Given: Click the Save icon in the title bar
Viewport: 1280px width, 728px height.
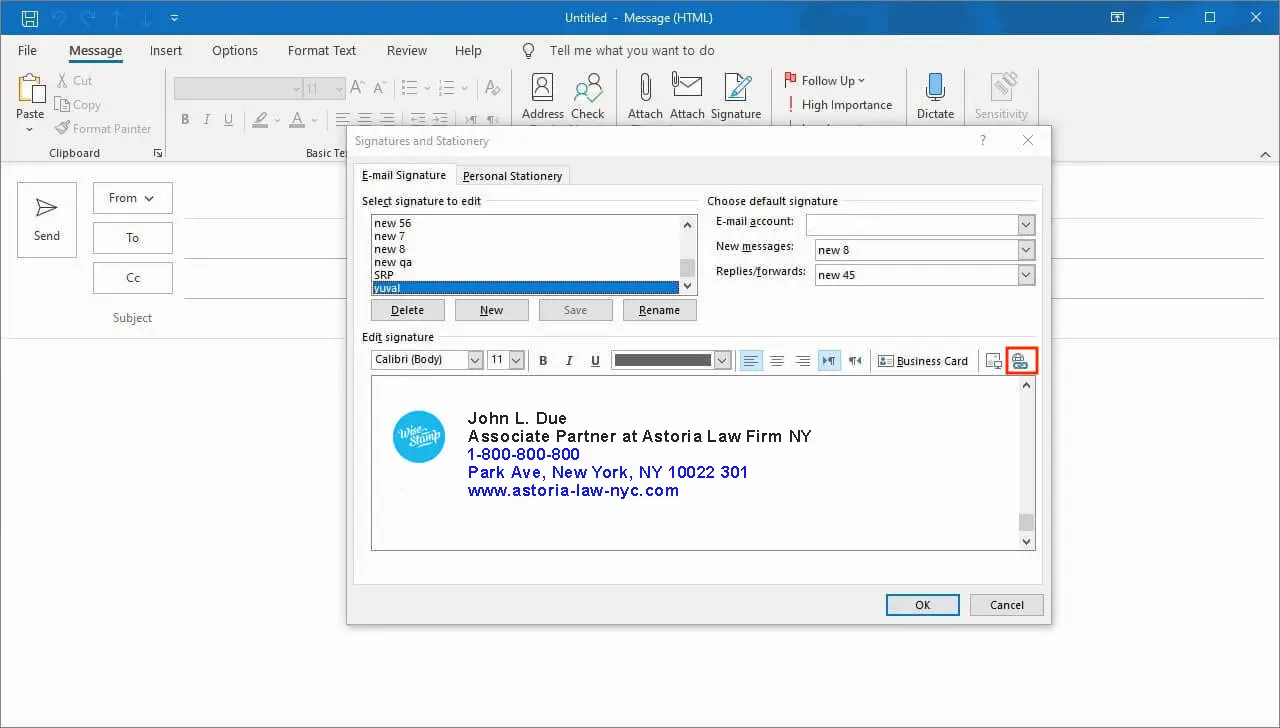Looking at the screenshot, I should [x=29, y=18].
